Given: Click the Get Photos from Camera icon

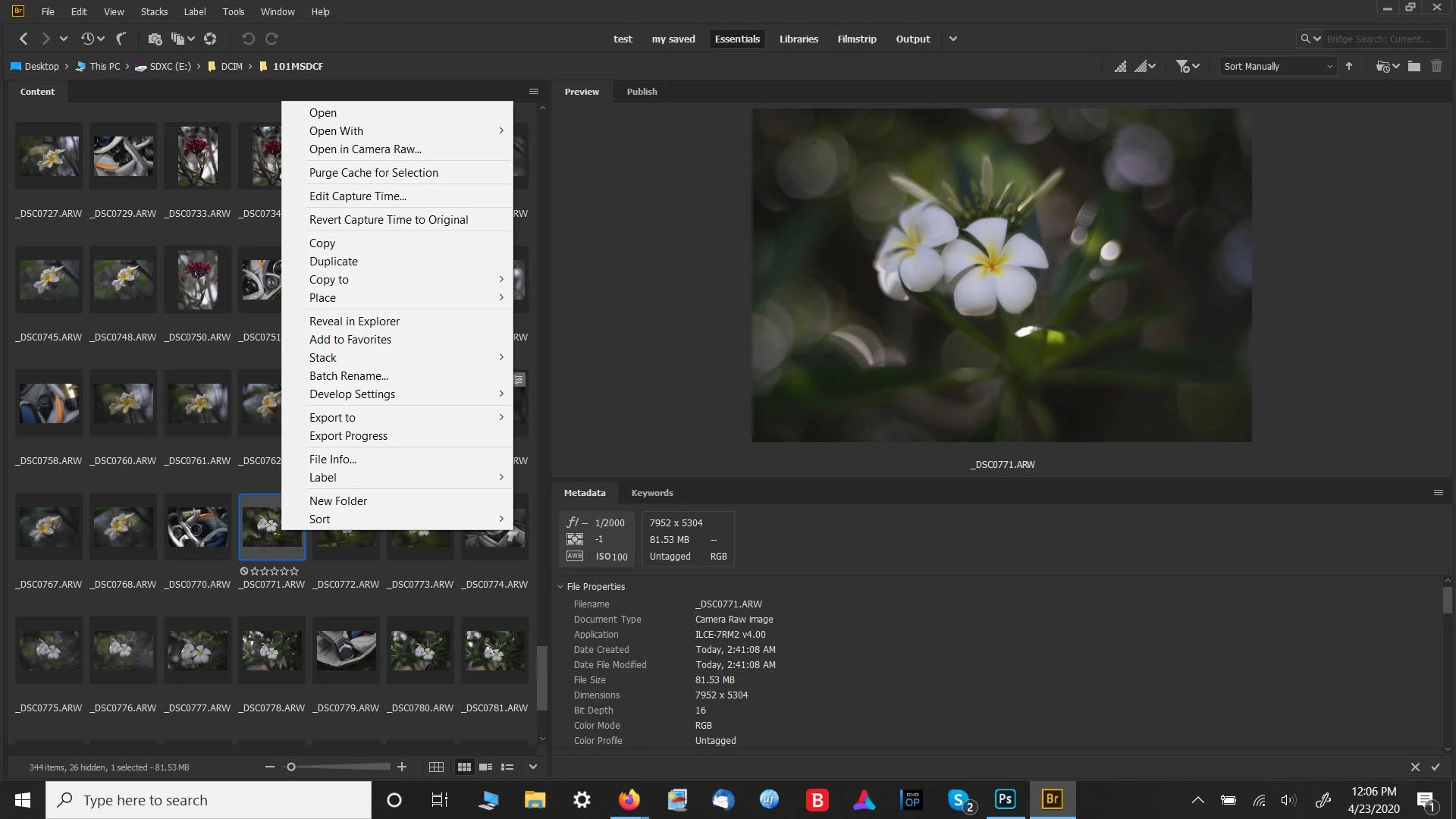Looking at the screenshot, I should (x=155, y=39).
